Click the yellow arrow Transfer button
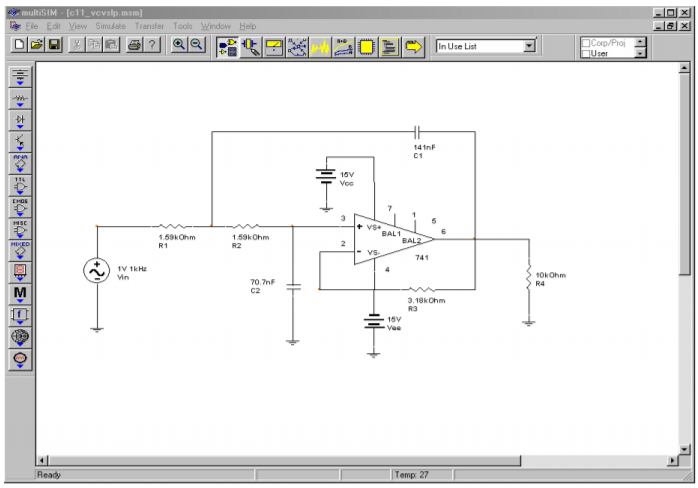The width and height of the screenshot is (698, 488). pyautogui.click(x=413, y=46)
